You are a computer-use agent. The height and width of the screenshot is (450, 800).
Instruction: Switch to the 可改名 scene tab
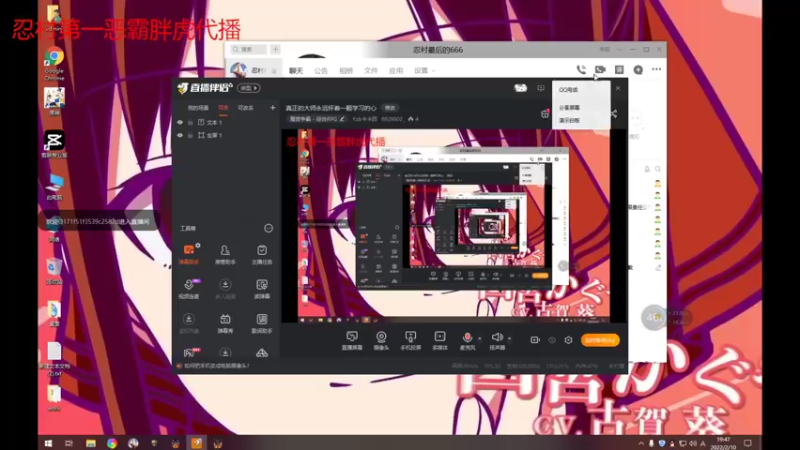(245, 108)
